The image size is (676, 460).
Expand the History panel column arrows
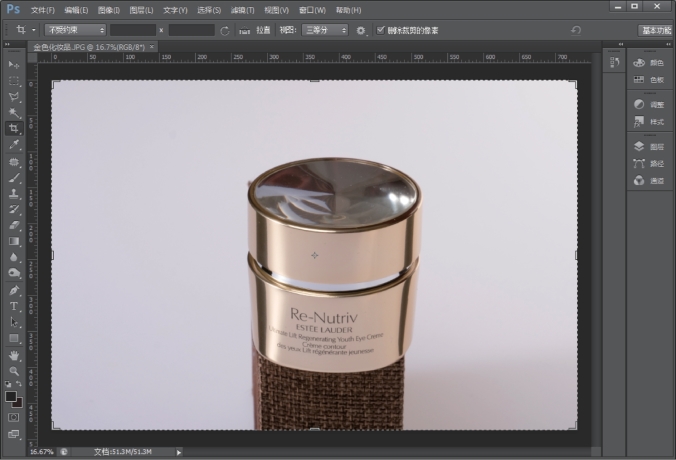click(x=621, y=44)
